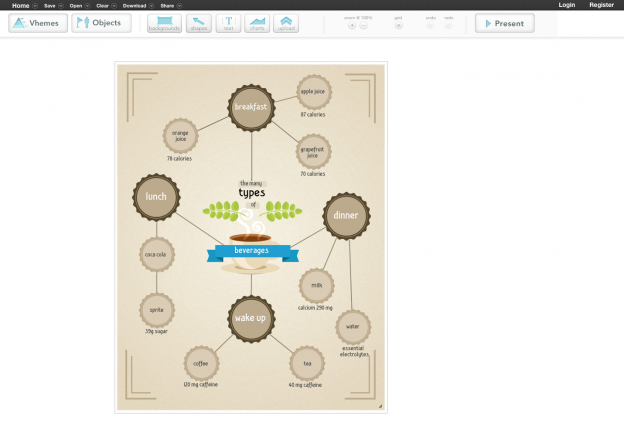This screenshot has width=624, height=440.
Task: Expand the Download dropdown arrow
Action: pyautogui.click(x=152, y=6)
